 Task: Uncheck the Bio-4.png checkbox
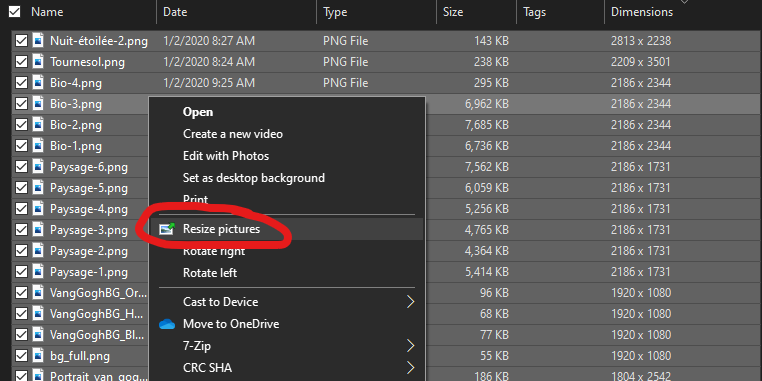point(21,83)
